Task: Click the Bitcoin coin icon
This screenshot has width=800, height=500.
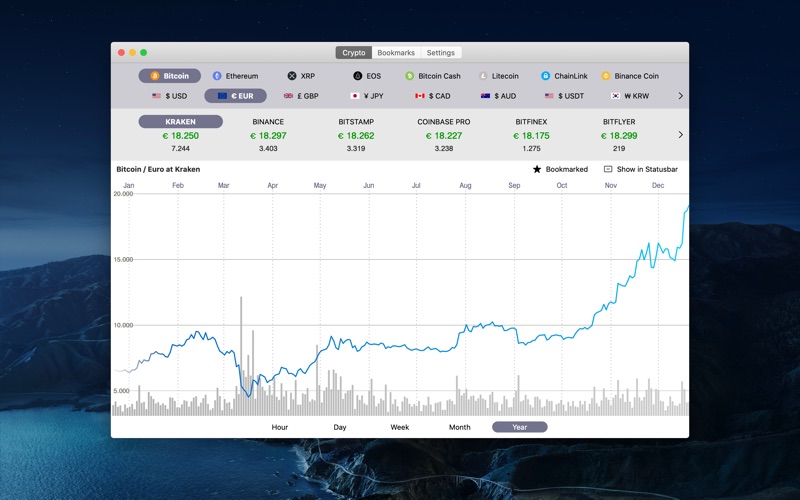Action: [x=155, y=76]
